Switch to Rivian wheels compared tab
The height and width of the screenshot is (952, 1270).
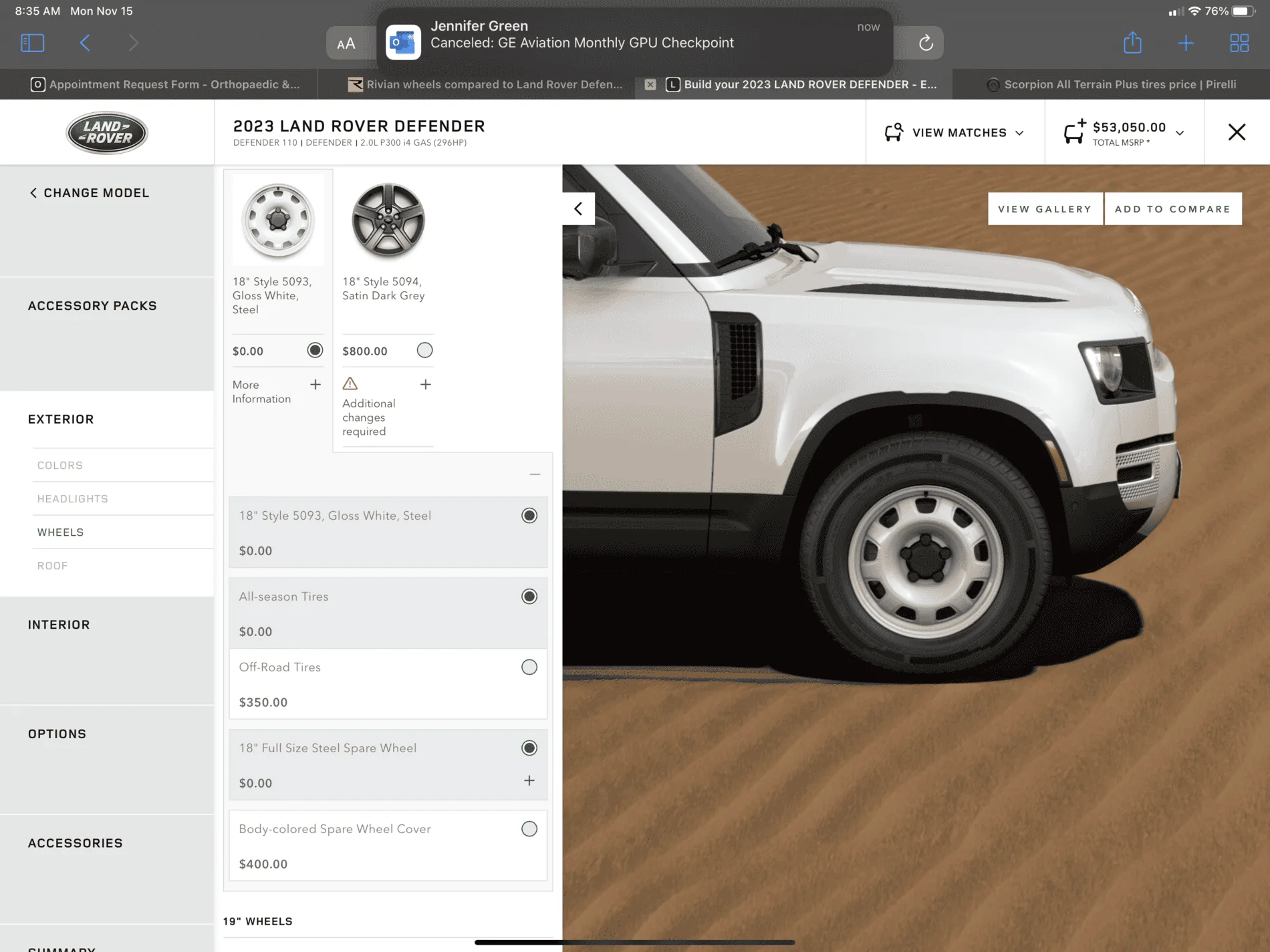pos(485,85)
